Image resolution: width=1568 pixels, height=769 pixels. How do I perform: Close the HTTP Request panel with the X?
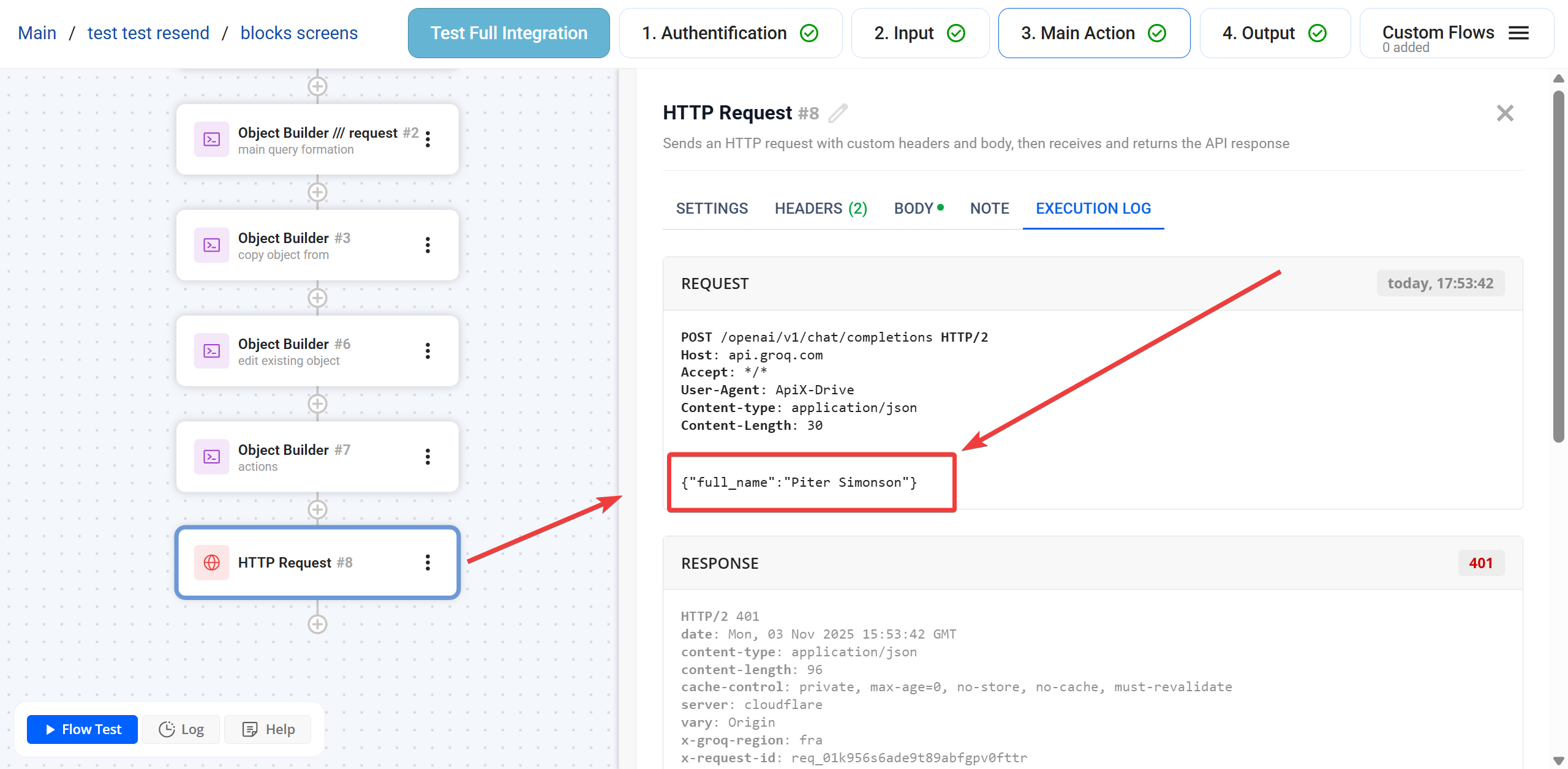coord(1505,113)
